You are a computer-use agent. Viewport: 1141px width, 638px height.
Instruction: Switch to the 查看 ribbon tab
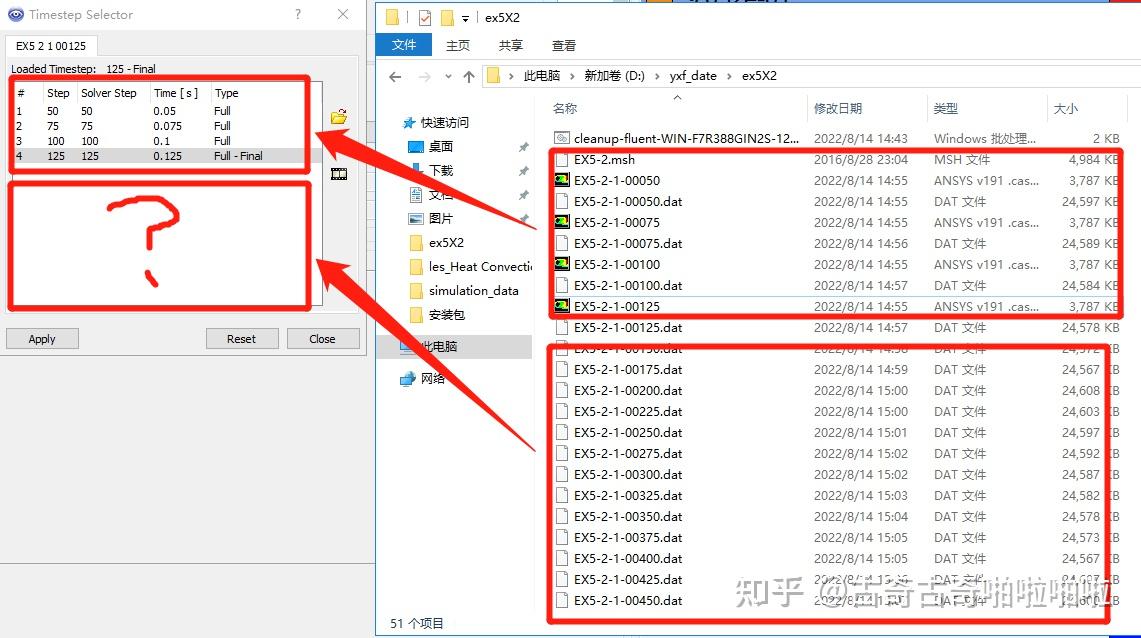(x=563, y=45)
